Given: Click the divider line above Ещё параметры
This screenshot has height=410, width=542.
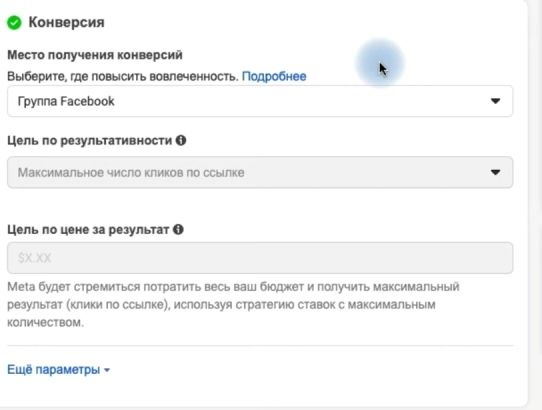Looking at the screenshot, I should [260, 345].
